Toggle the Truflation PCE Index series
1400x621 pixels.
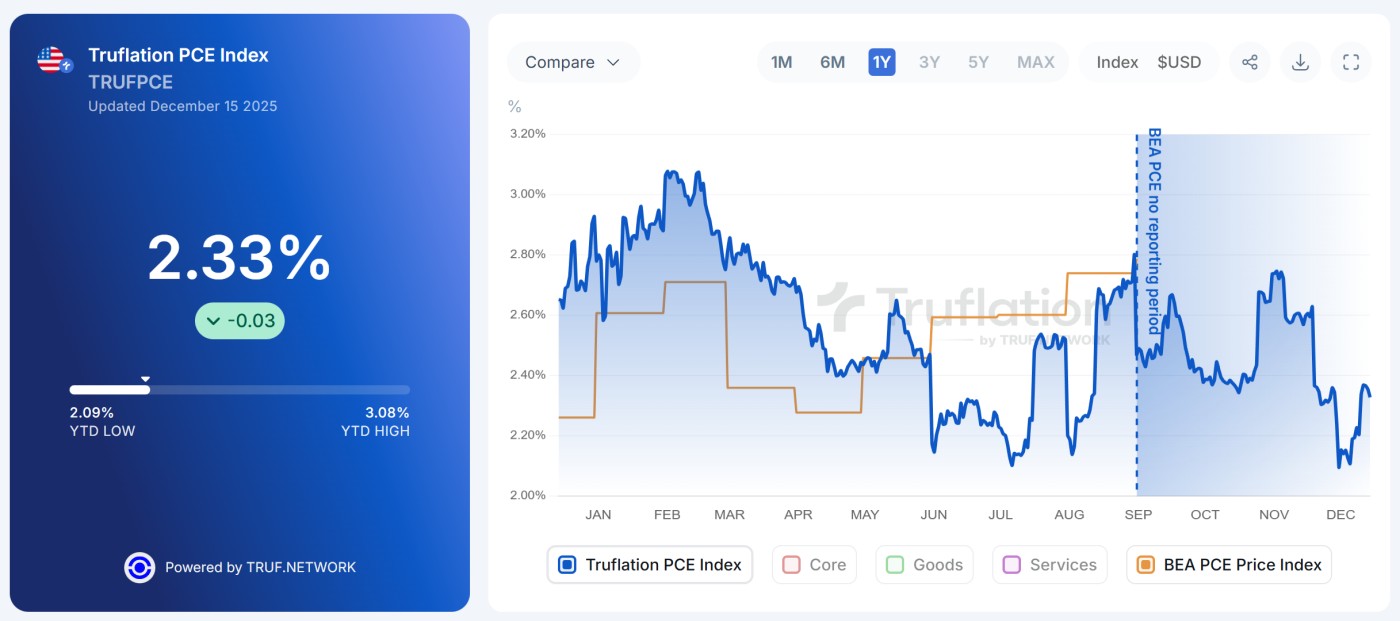pyautogui.click(x=649, y=565)
